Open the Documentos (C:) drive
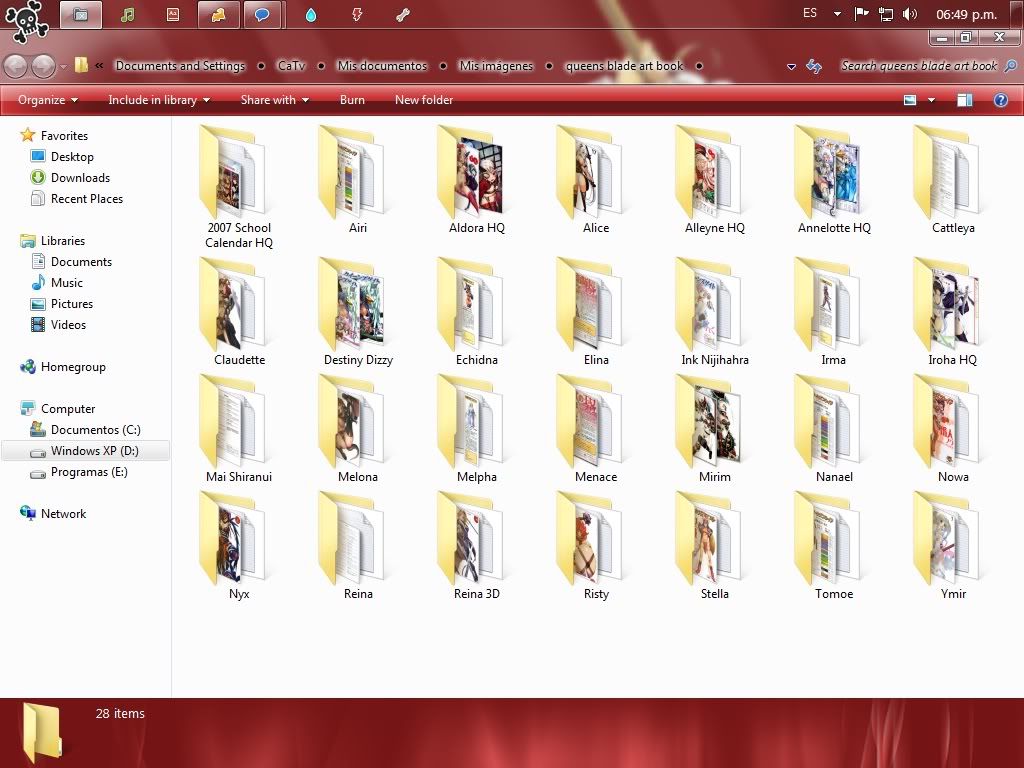 [x=85, y=430]
